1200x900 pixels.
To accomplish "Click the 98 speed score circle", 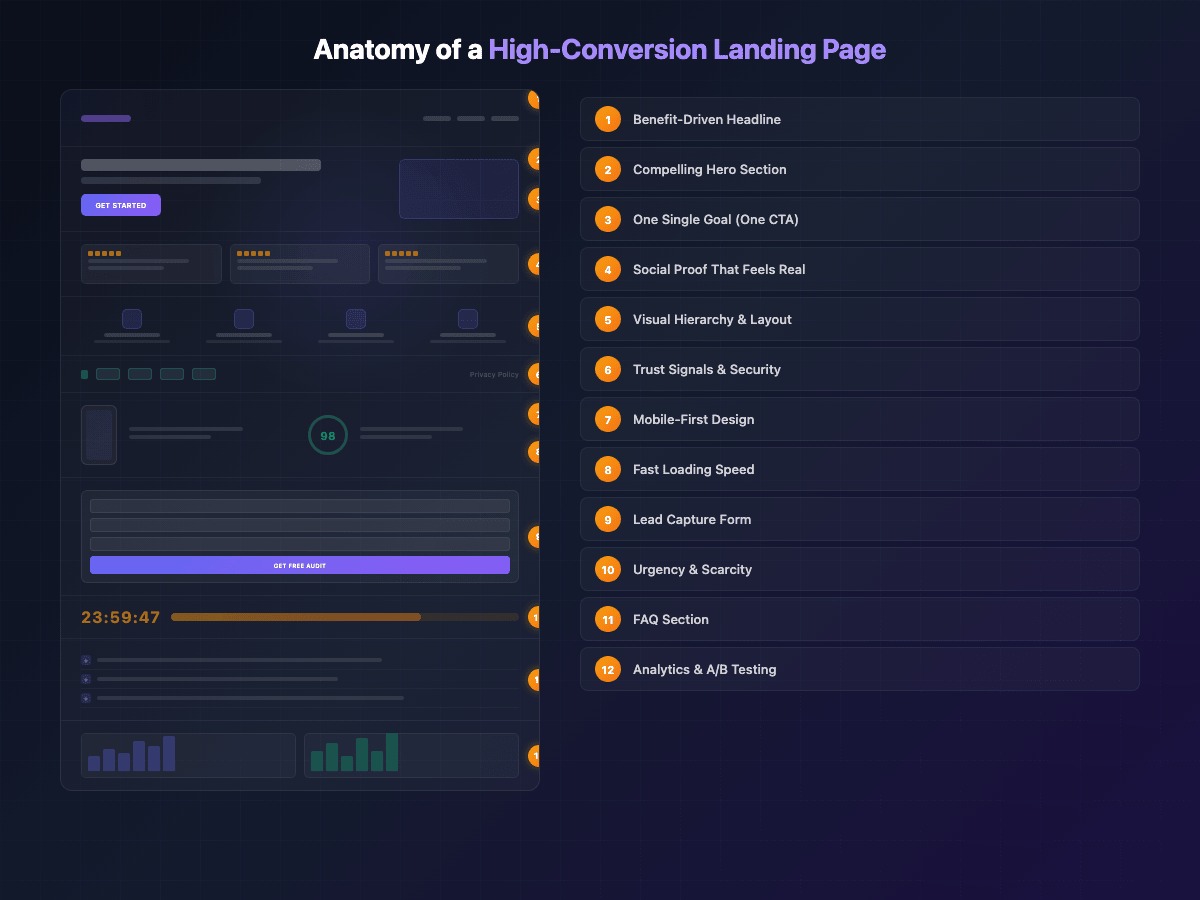I will pos(327,435).
